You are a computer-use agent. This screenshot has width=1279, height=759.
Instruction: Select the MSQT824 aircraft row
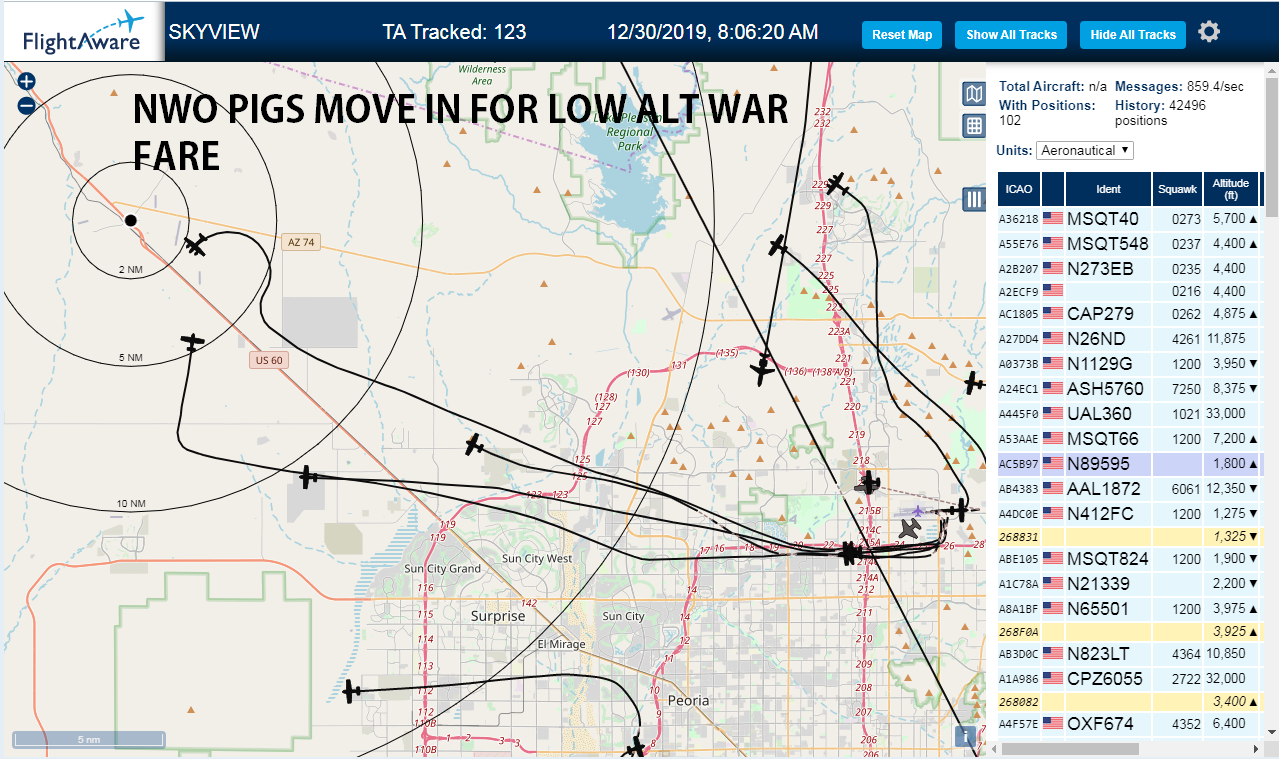pos(1130,558)
